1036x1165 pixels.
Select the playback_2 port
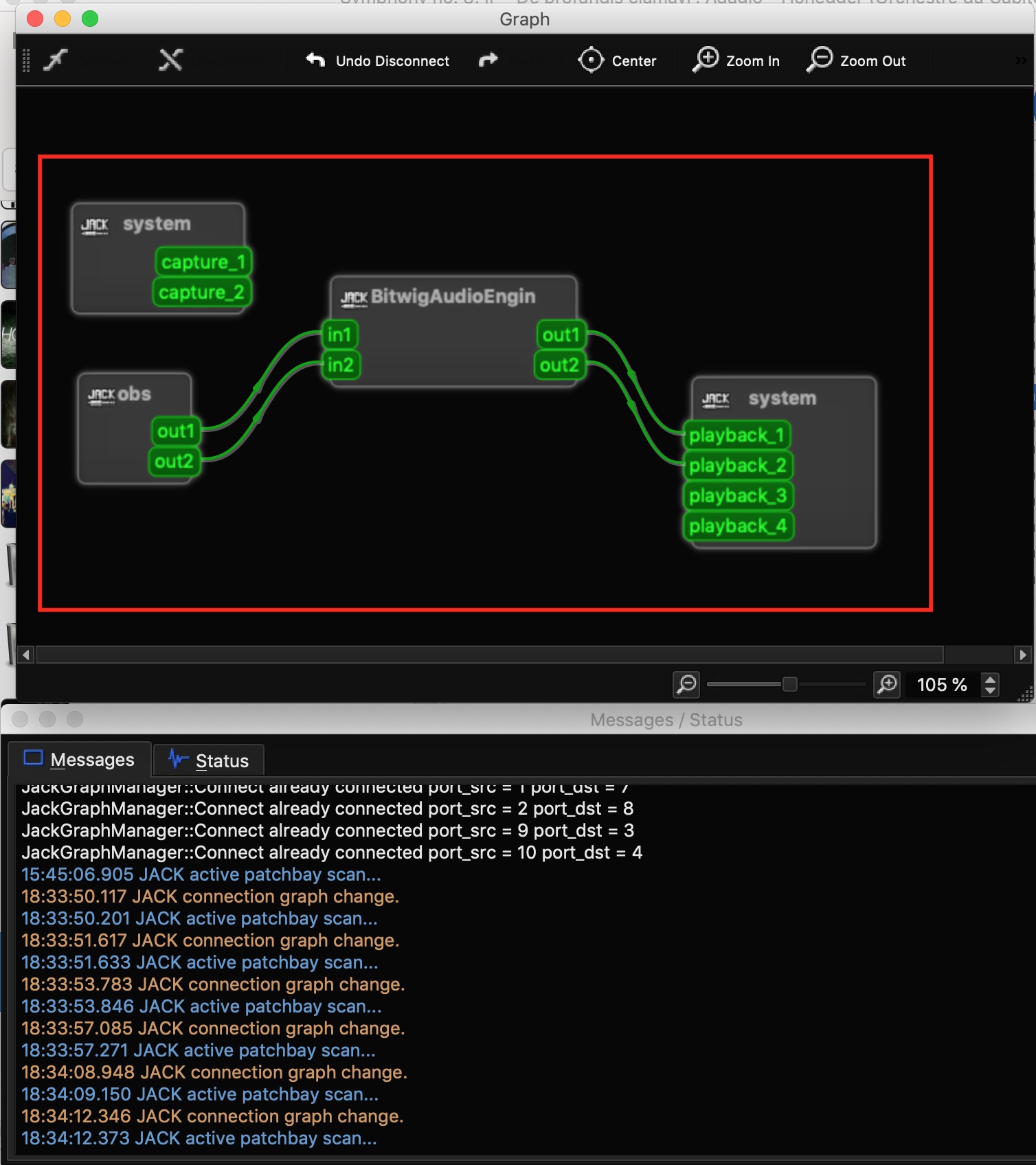[x=738, y=465]
